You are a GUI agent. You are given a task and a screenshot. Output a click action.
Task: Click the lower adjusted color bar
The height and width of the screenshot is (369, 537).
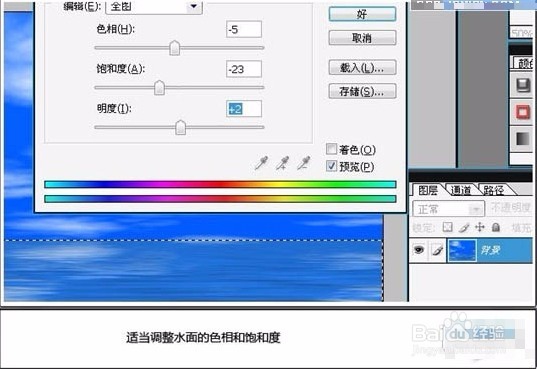tap(220, 199)
